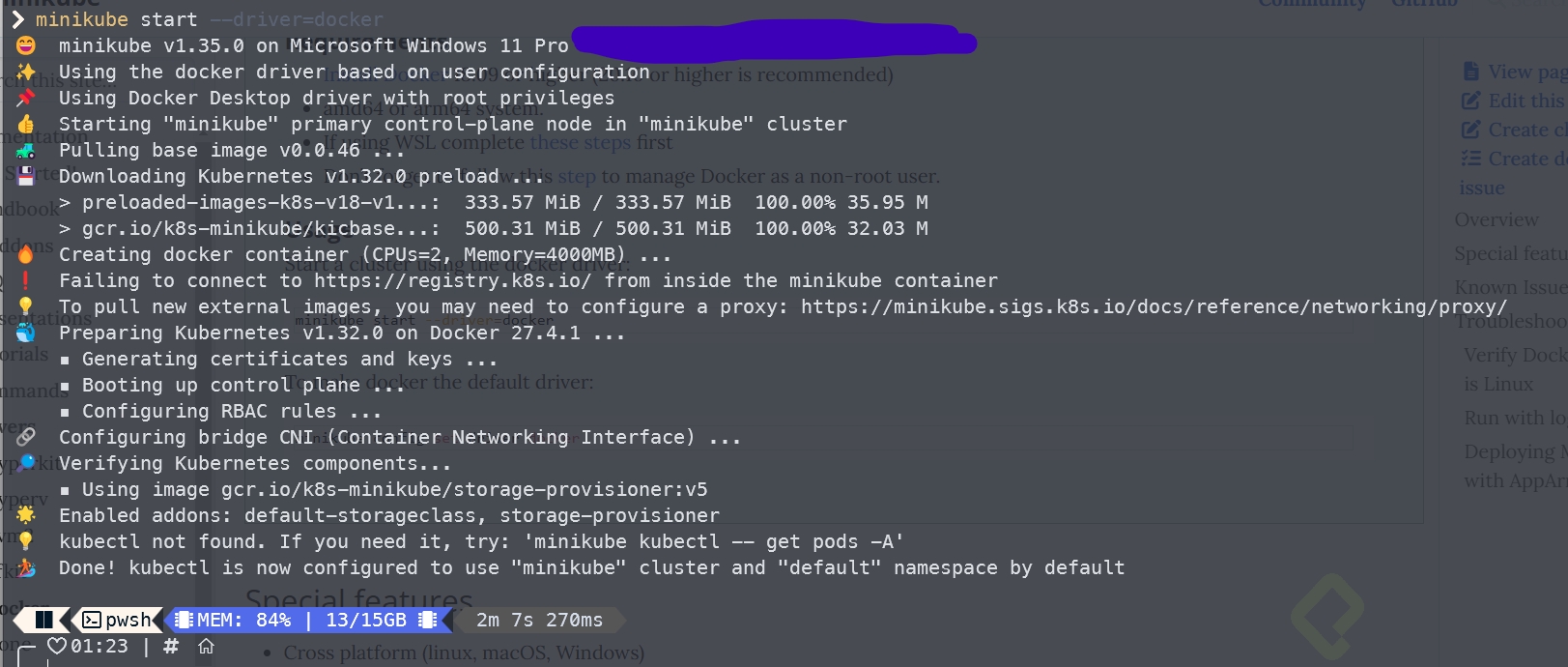Click the fire emoji on Creating container line
Screen dimensions: 1568x667
point(26,254)
